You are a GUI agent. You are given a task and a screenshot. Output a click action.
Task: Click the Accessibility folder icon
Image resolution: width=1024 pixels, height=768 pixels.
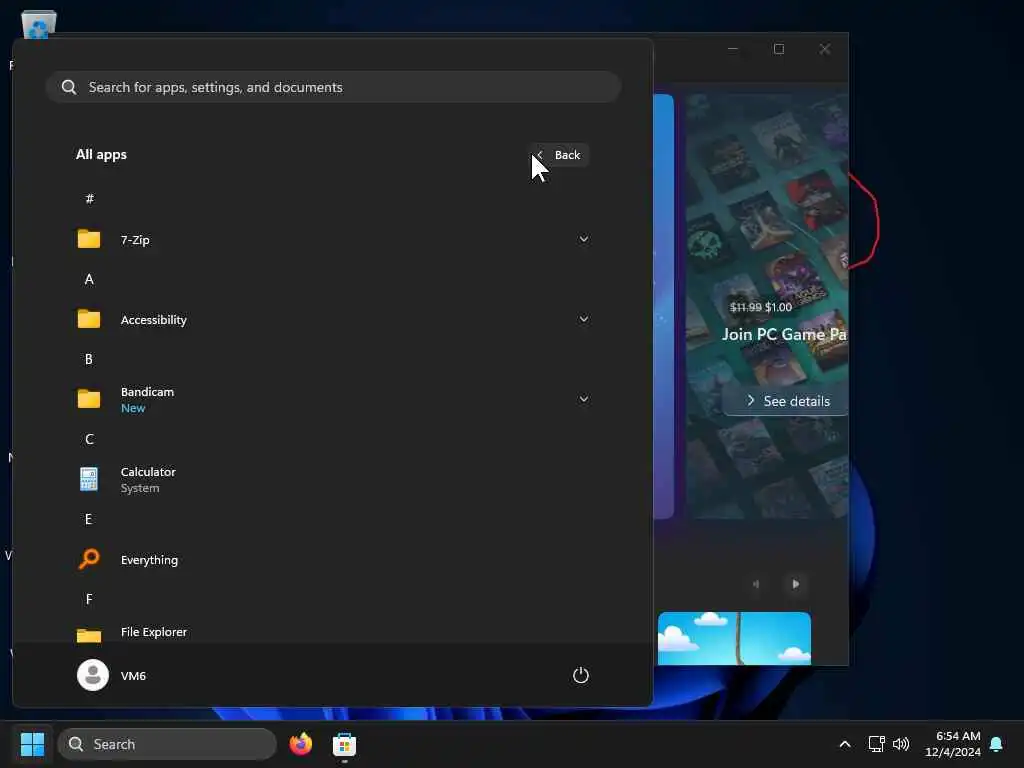coord(89,319)
